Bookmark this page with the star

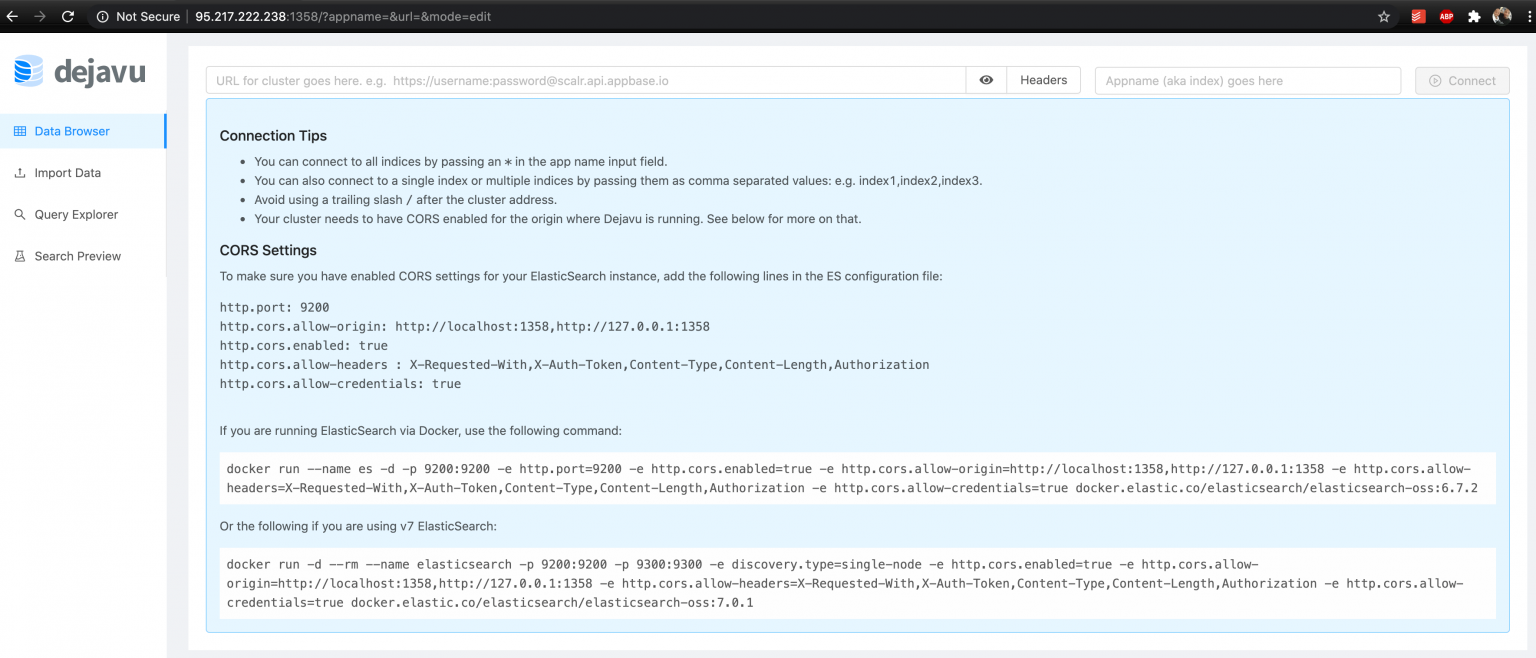(1383, 16)
